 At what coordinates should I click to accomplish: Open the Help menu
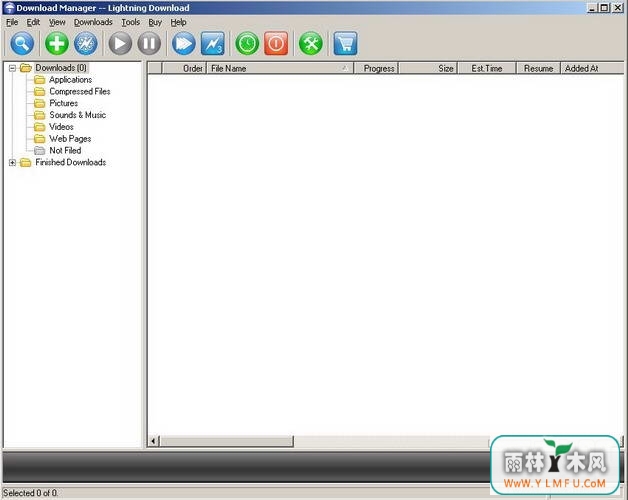pyautogui.click(x=178, y=22)
